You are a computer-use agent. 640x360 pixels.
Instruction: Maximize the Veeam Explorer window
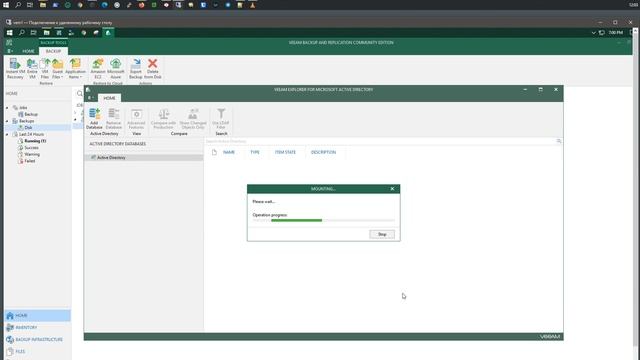click(x=540, y=89)
